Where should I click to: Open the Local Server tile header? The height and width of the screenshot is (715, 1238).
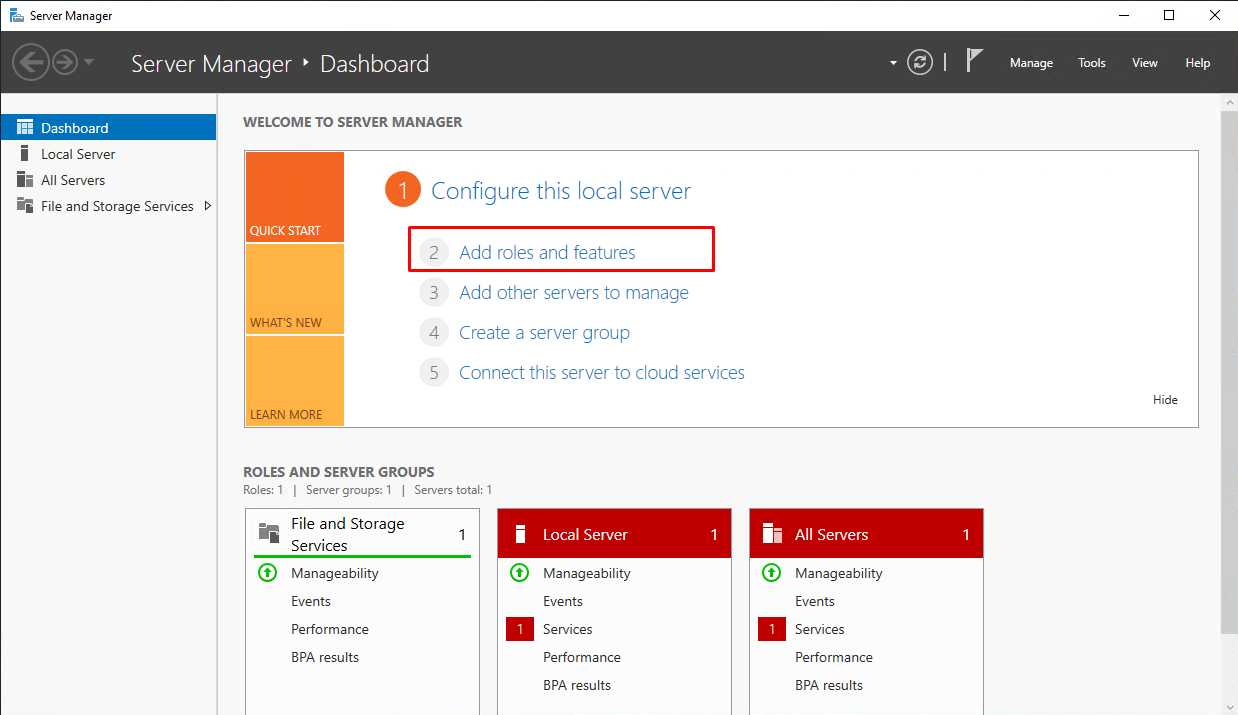(614, 534)
